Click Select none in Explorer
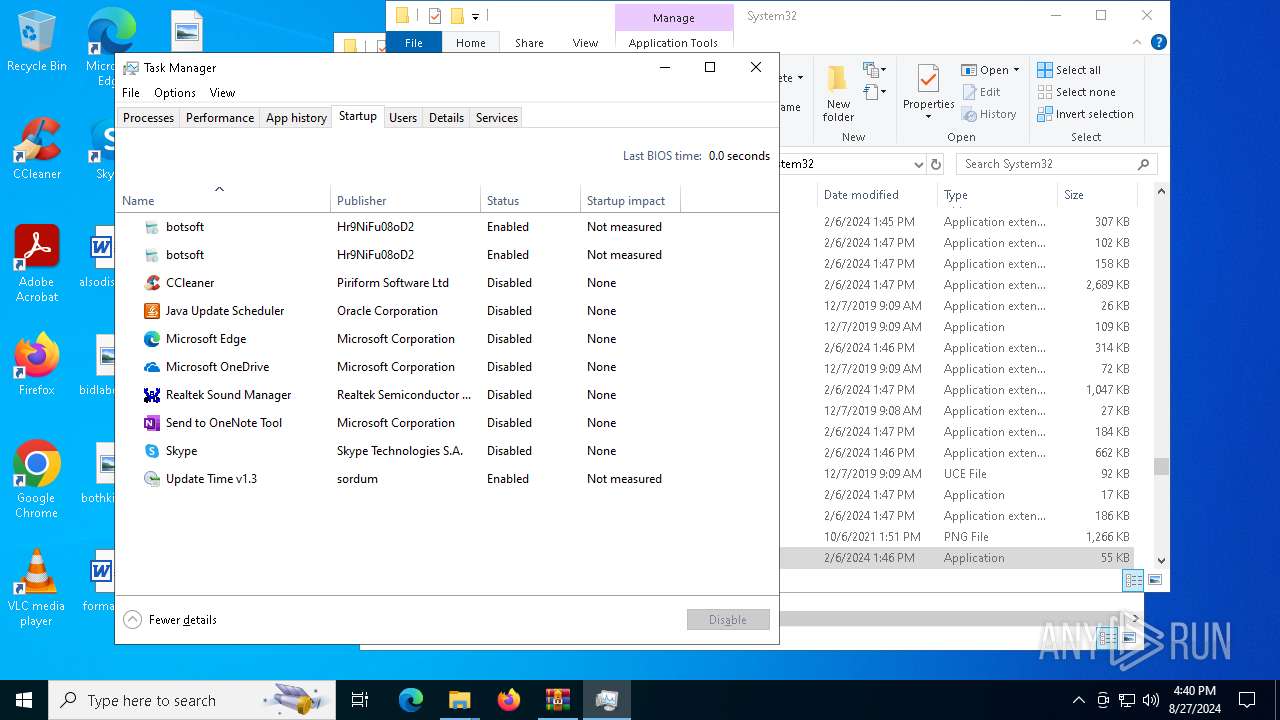This screenshot has height=720, width=1280. pos(1076,92)
